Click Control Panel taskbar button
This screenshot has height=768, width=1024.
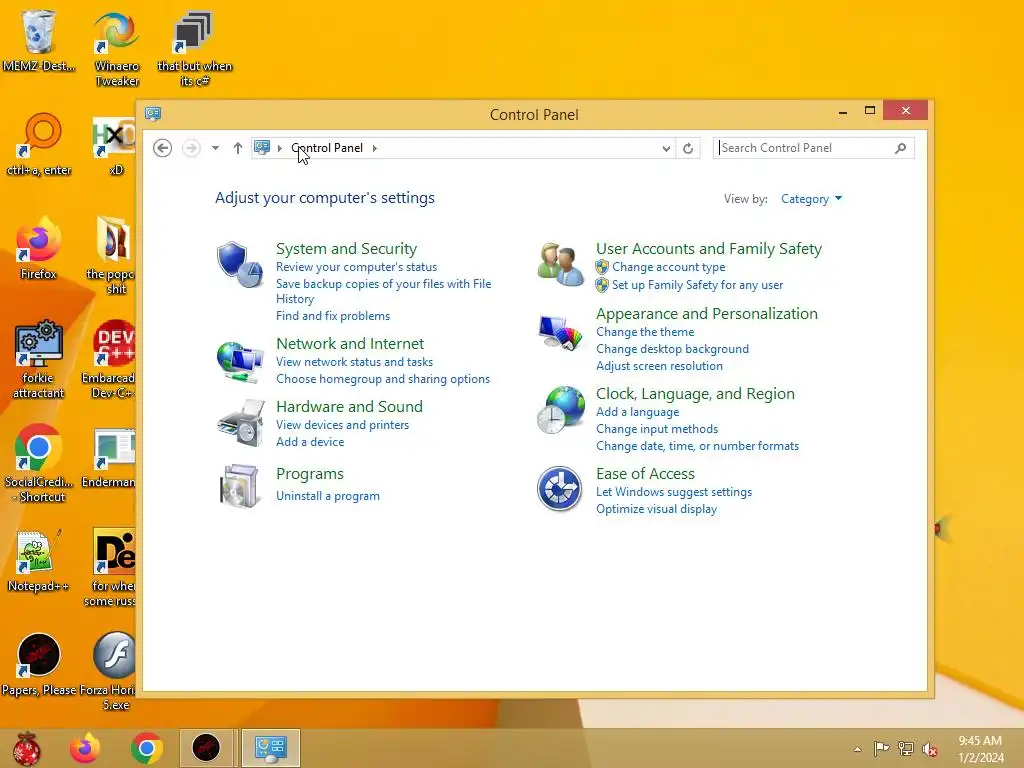270,748
